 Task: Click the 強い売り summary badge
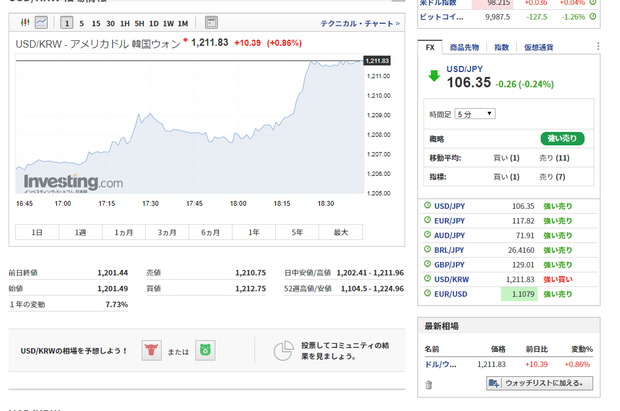(x=562, y=138)
